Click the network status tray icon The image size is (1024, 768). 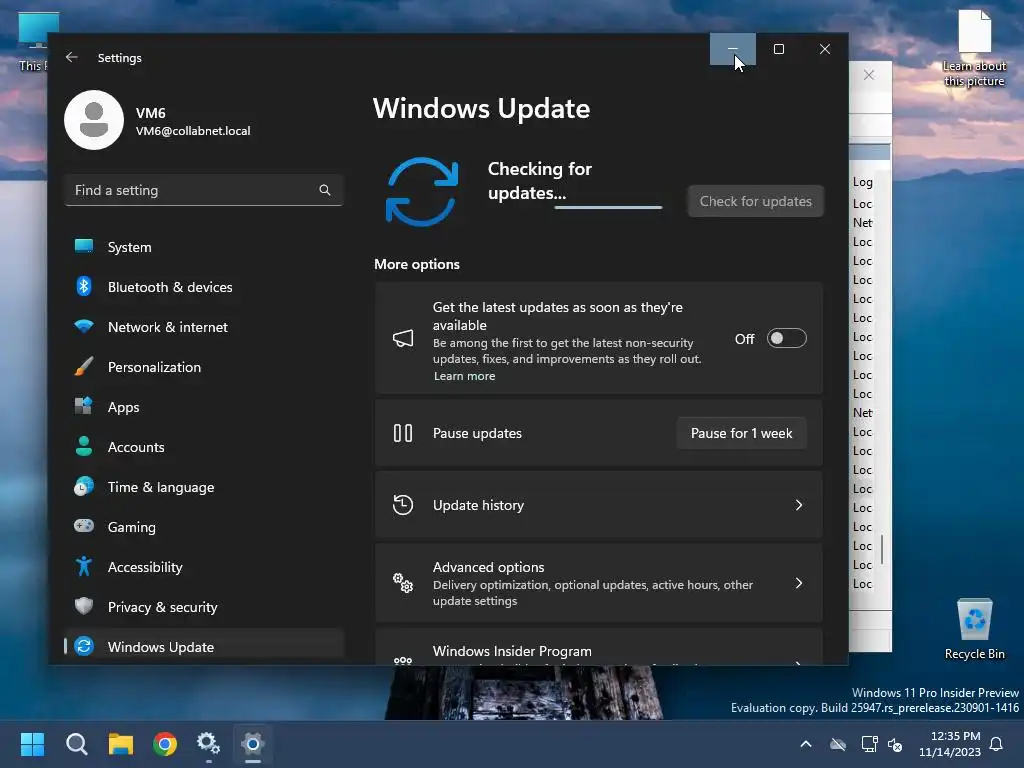(869, 744)
